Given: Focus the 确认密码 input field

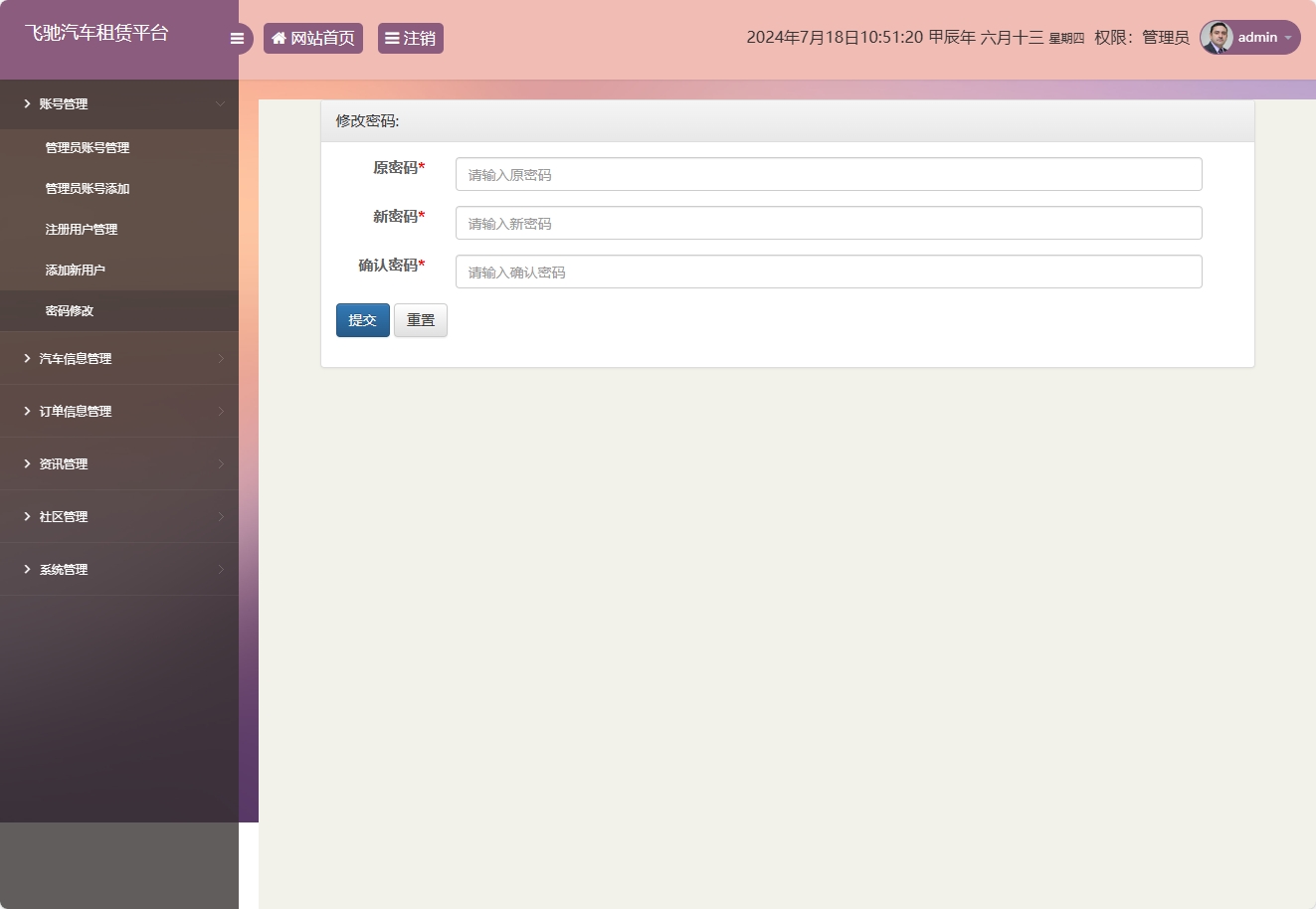Looking at the screenshot, I should [829, 272].
